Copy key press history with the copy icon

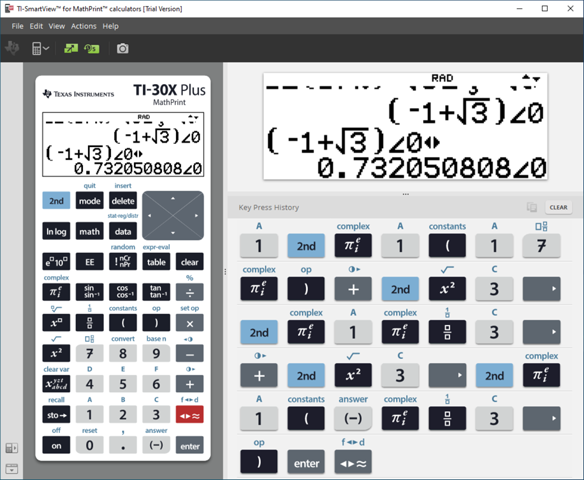(x=532, y=207)
